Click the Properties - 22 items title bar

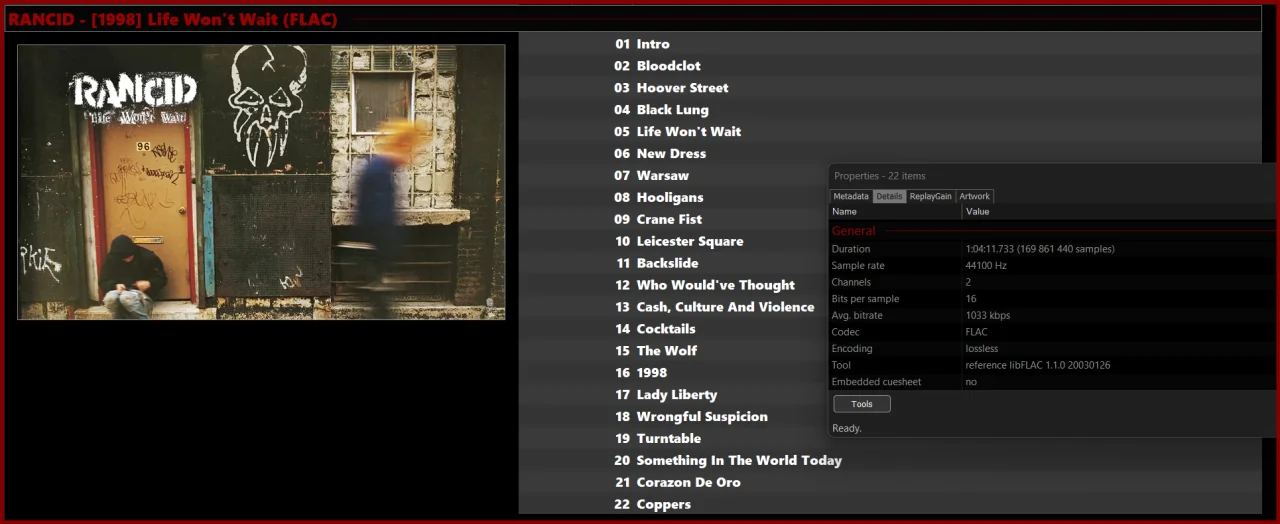tap(1054, 176)
